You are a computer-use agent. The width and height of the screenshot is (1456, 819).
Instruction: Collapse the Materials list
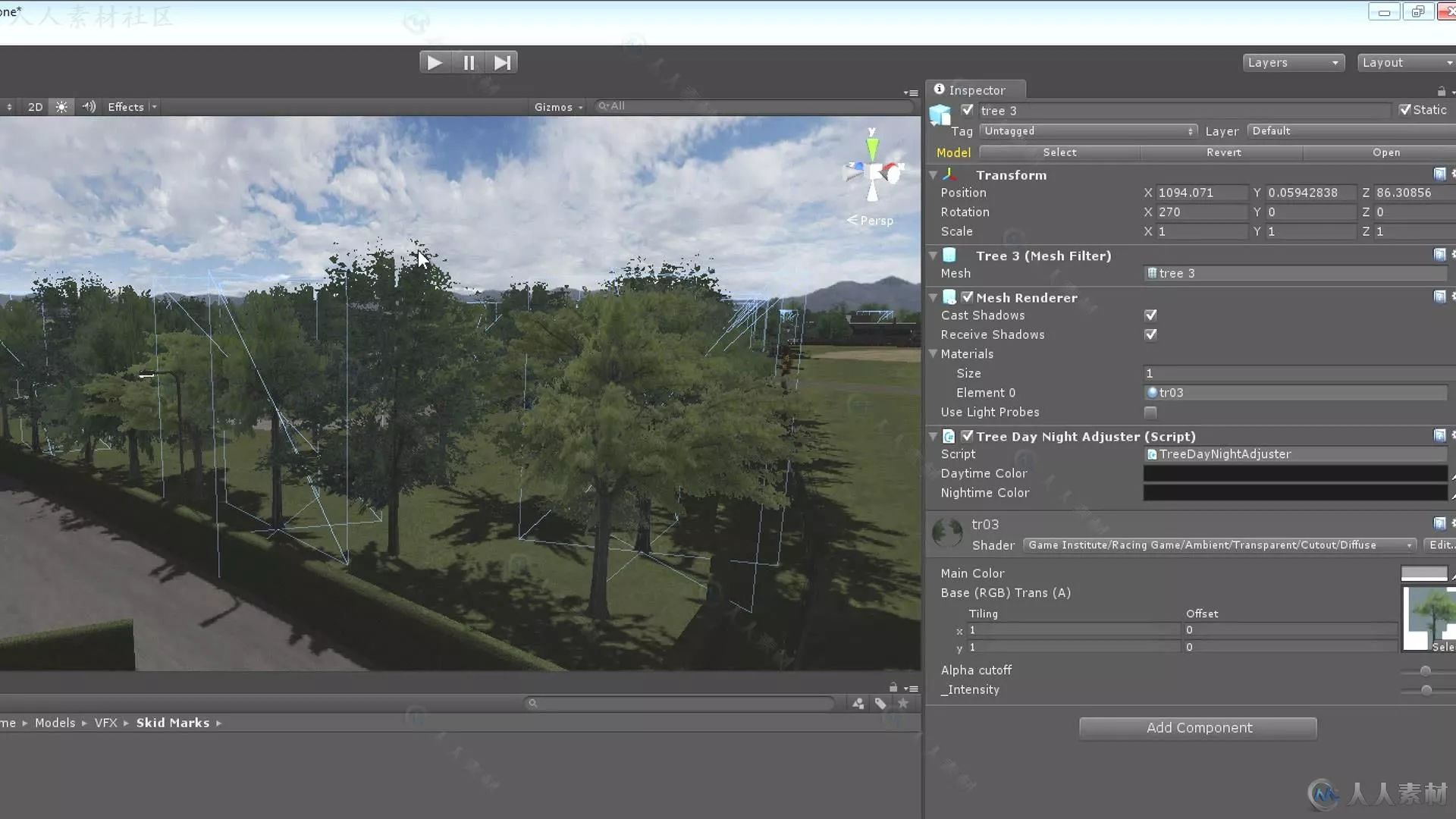[934, 353]
